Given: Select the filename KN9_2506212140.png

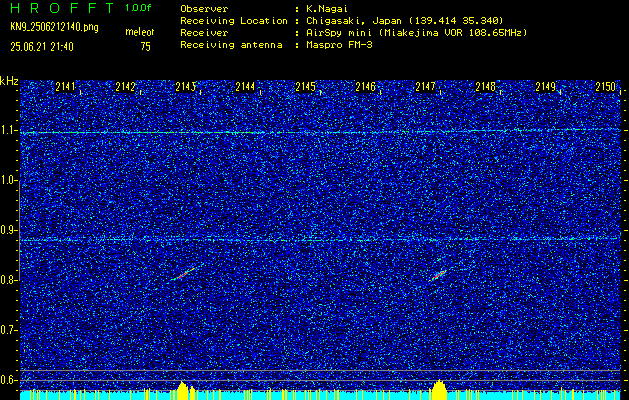Looking at the screenshot, I should coord(55,27).
